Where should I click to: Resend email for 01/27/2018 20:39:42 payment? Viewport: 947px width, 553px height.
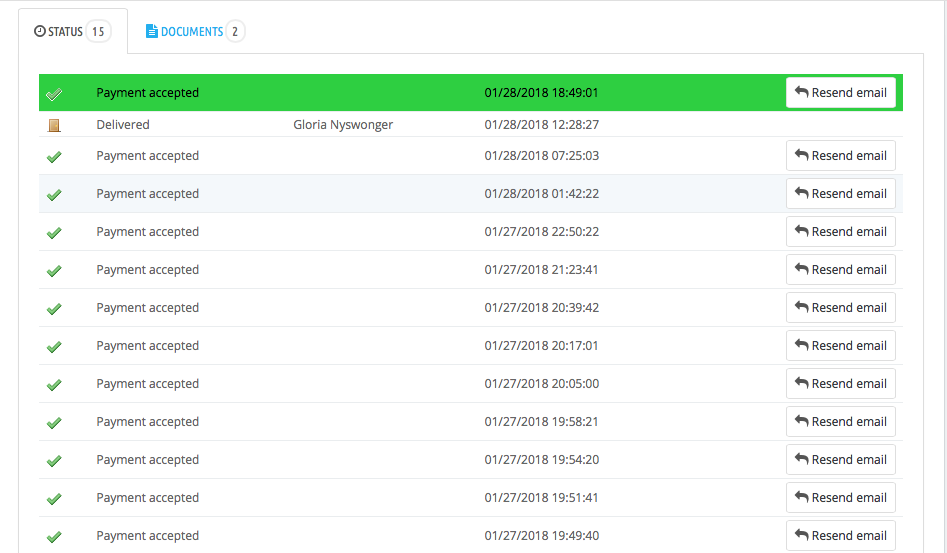[841, 308]
